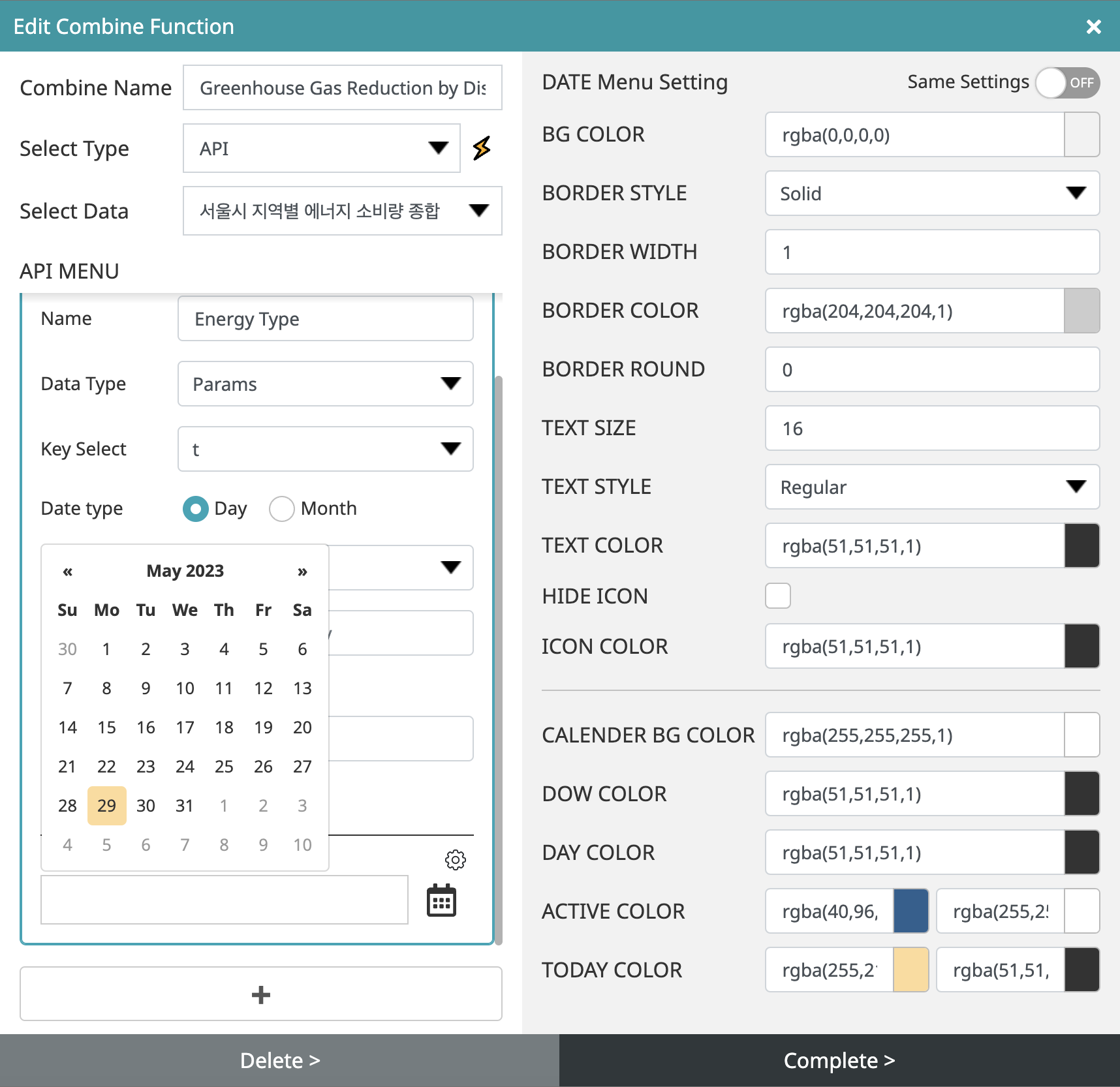
Task: Click the CALENDER BG COLOR text field
Action: pos(914,735)
